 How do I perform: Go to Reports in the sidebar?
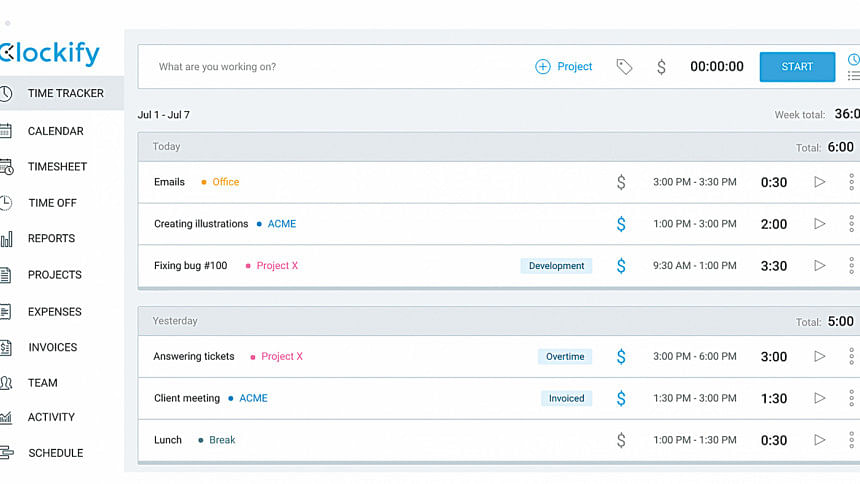[51, 239]
